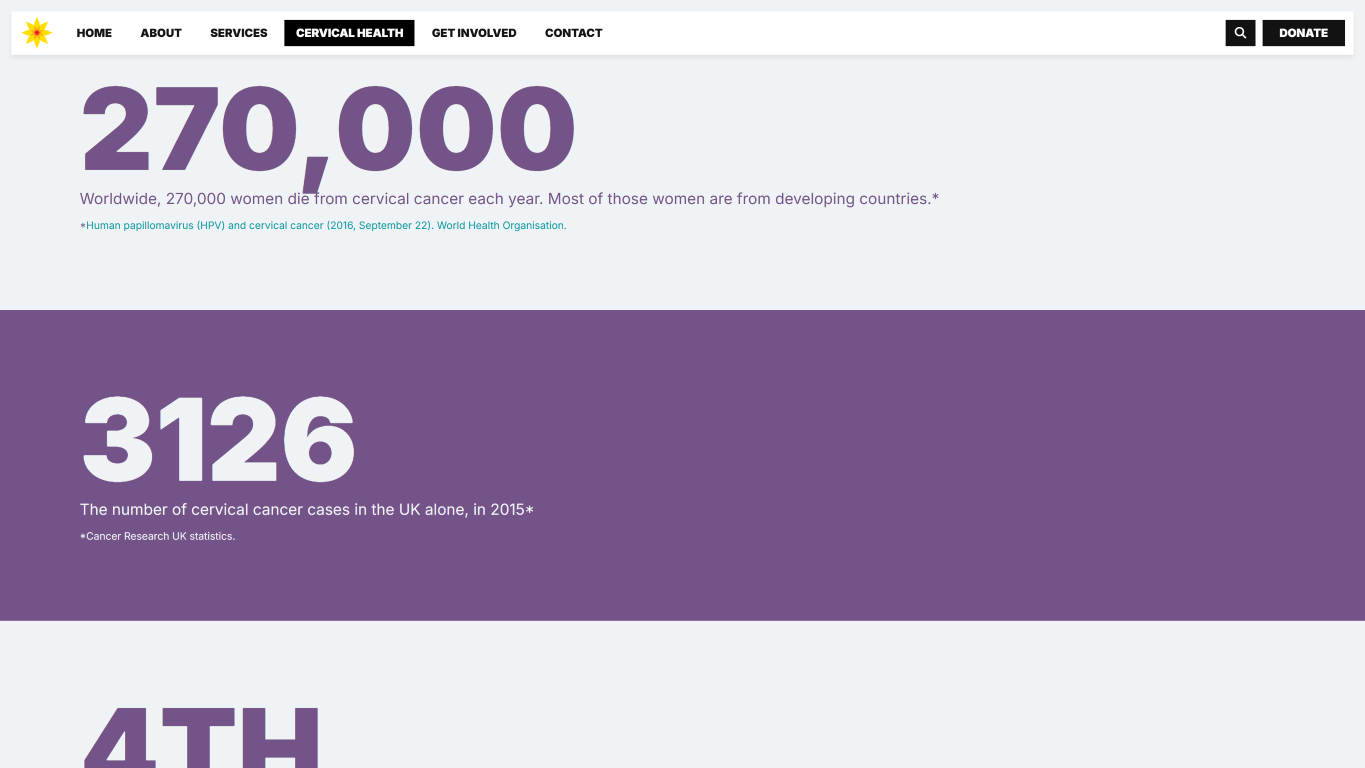
Task: Navigate to the Contact page
Action: tap(573, 33)
